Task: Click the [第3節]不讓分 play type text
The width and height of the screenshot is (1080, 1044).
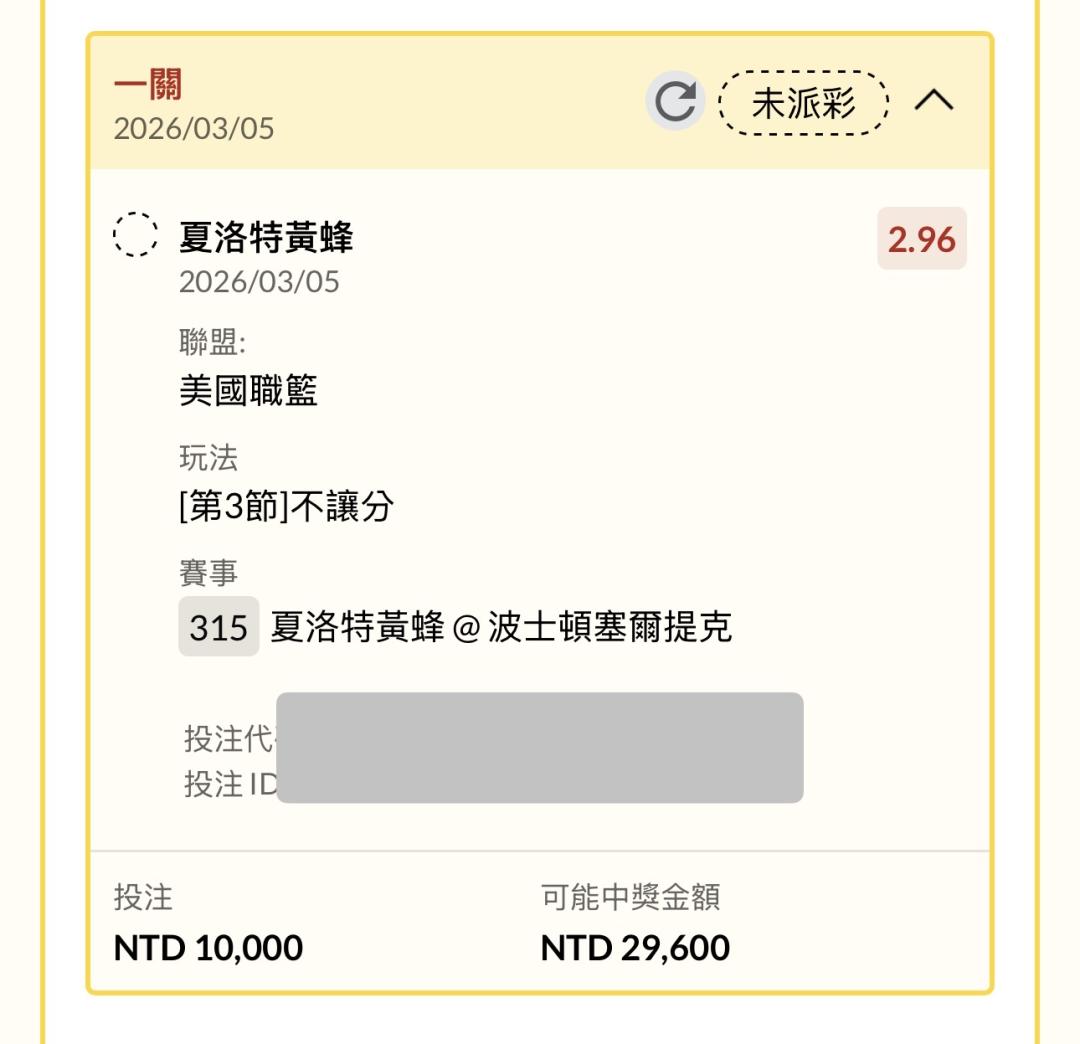Action: coord(286,508)
